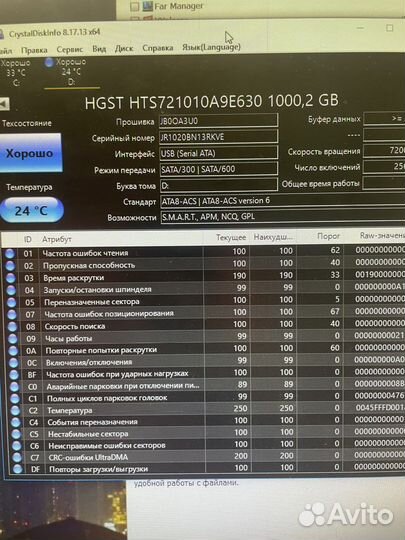Select the Нестабильные сектора row text
The width and height of the screenshot is (405, 540).
[88, 434]
